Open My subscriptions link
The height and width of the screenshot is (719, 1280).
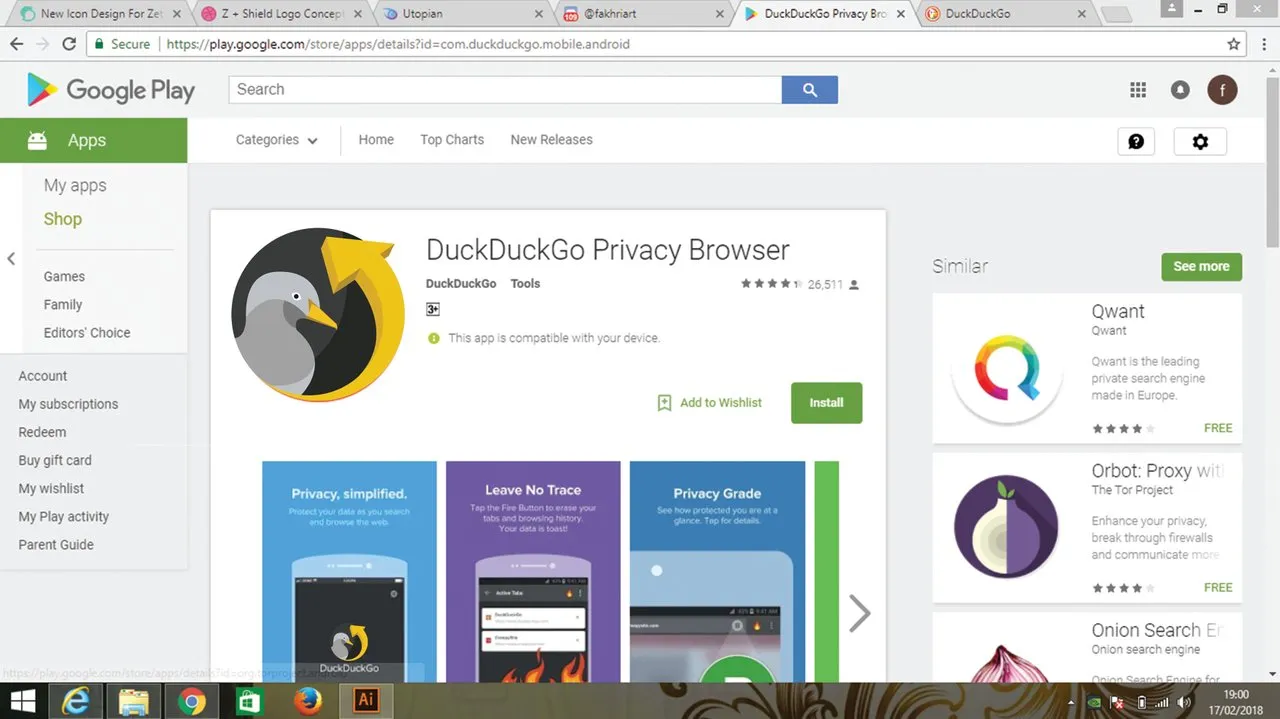[x=68, y=404]
